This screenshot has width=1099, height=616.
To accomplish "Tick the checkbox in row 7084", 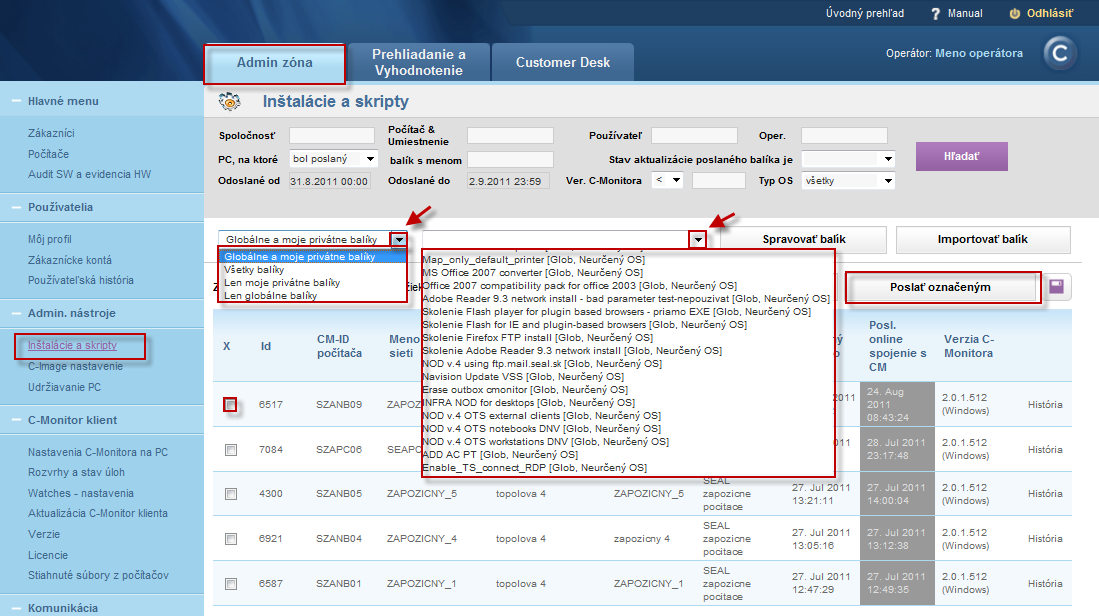I will click(x=231, y=450).
